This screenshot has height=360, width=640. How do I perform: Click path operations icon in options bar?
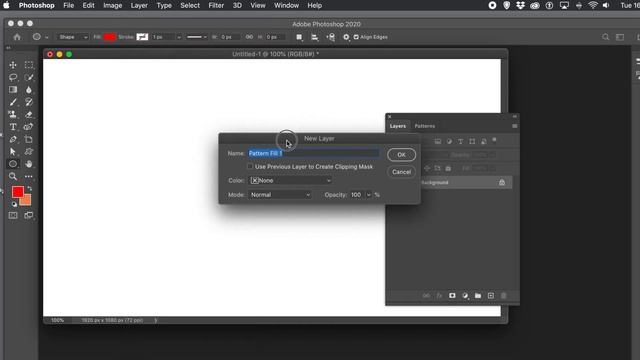299,37
